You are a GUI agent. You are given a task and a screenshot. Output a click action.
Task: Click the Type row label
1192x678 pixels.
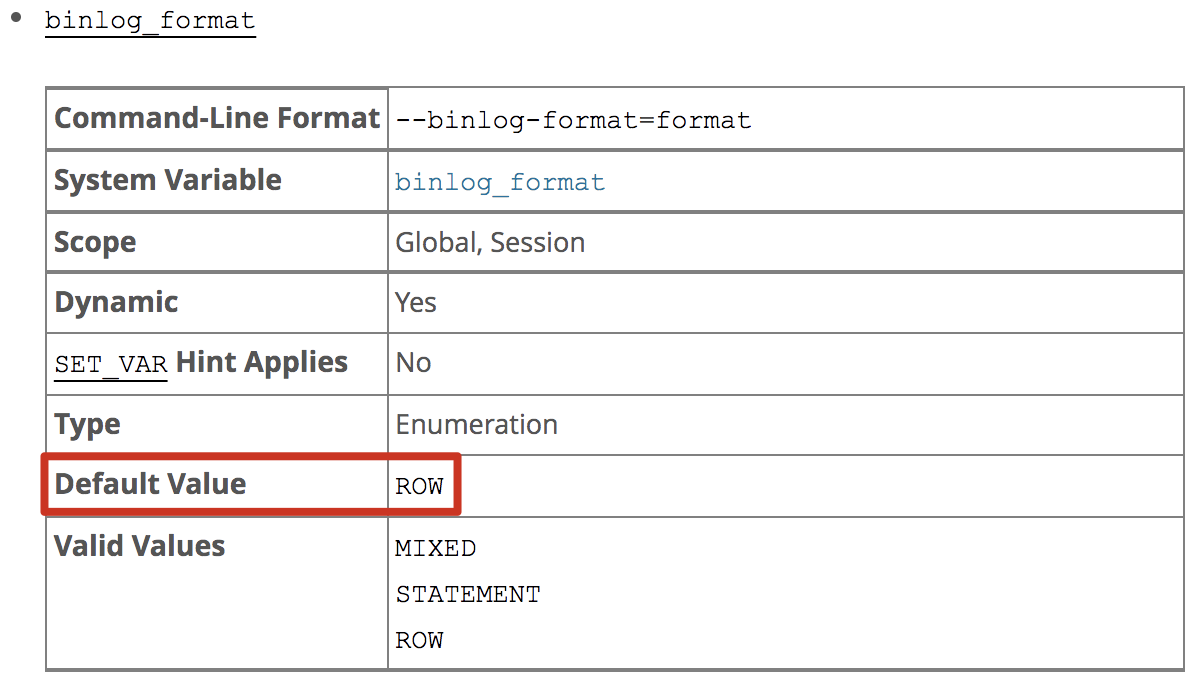pyautogui.click(x=87, y=425)
